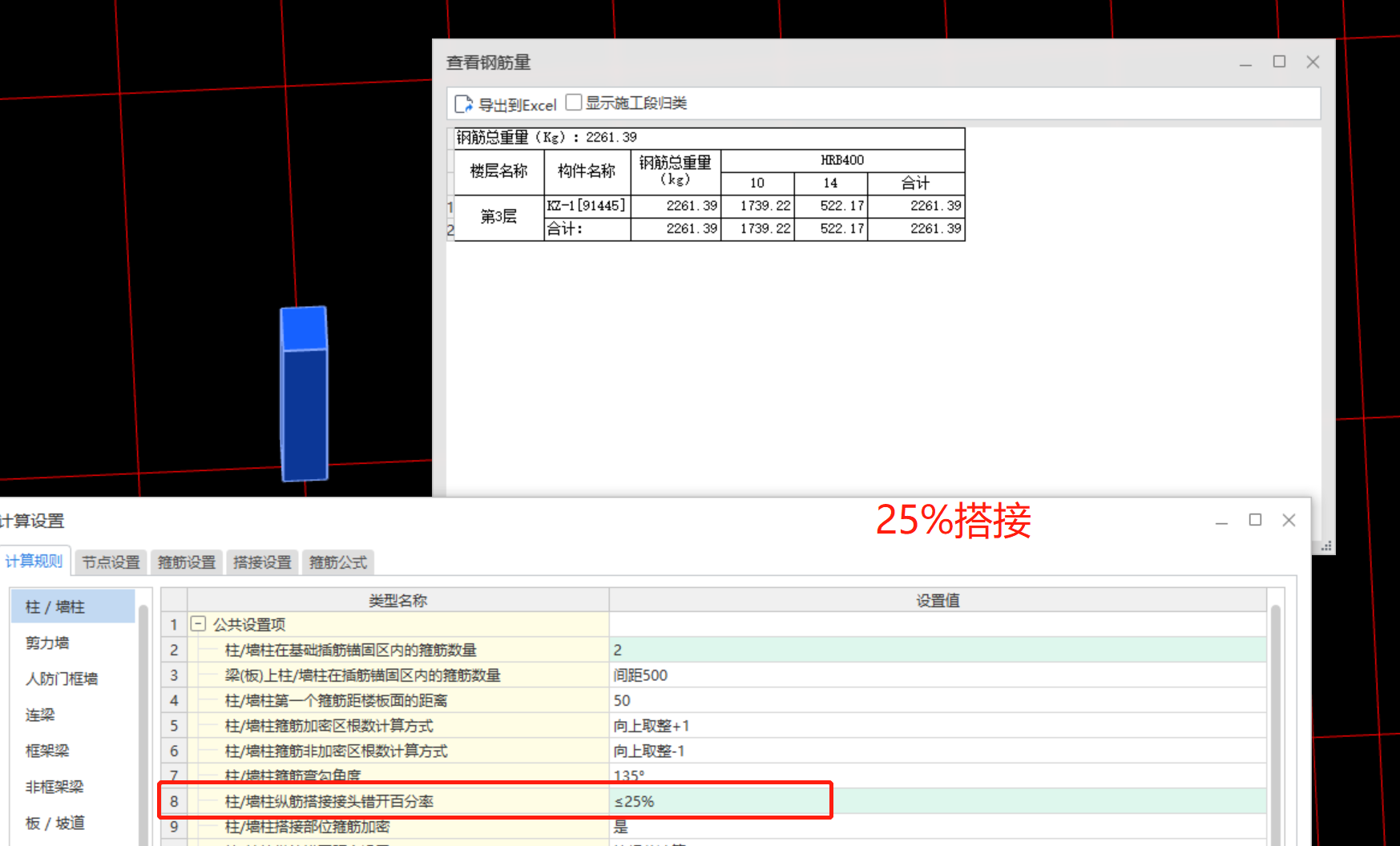
Task: Select 柱 / 墙柱 in the category list
Action: click(73, 606)
